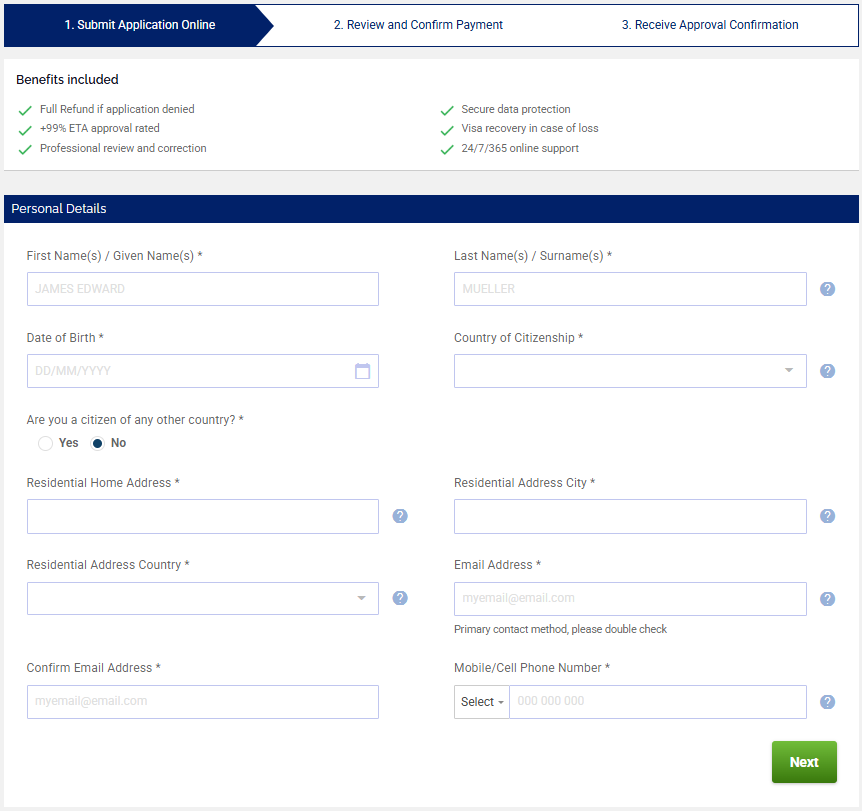Image resolution: width=862 pixels, height=811 pixels.
Task: Focus the Confirm Email Address field
Action: pyautogui.click(x=203, y=702)
